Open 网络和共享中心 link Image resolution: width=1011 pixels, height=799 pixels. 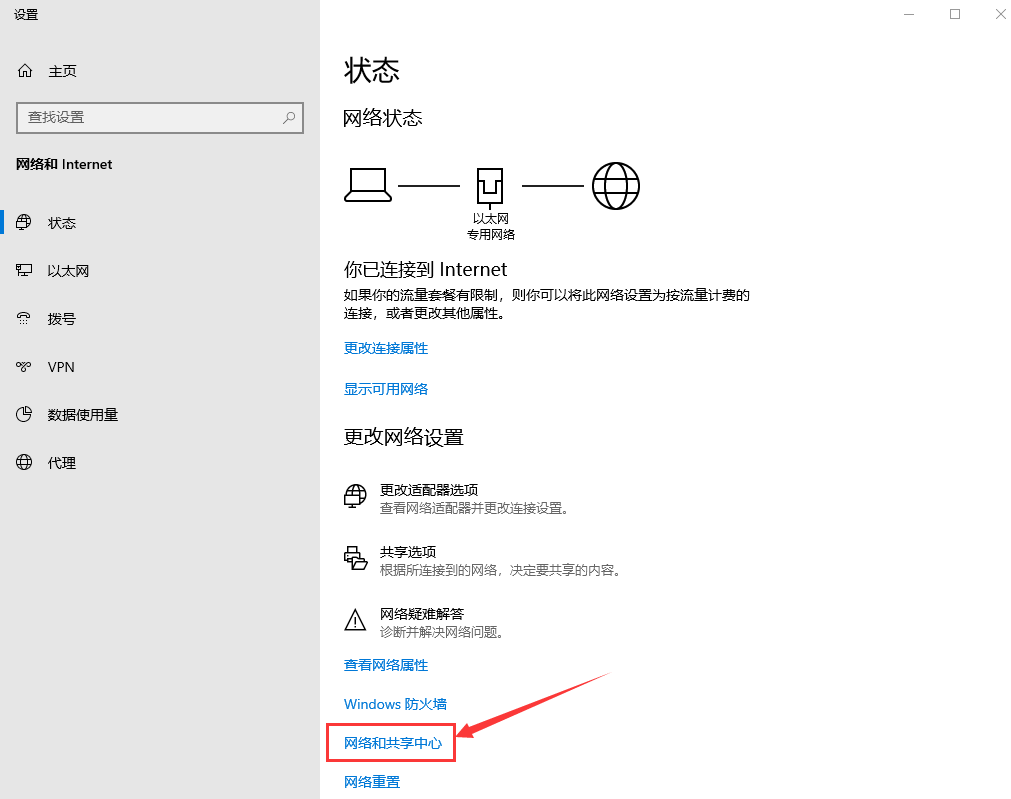[393, 744]
